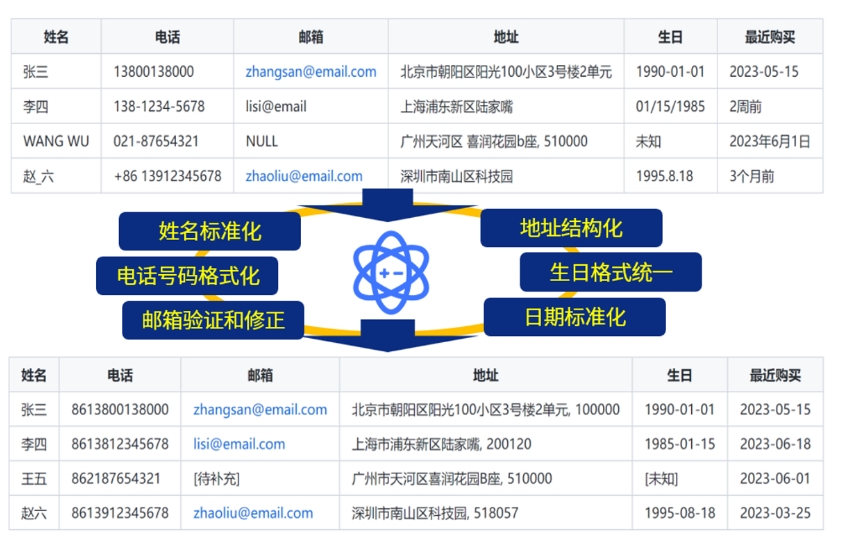
Task: Select purchase cell 2周前
Action: tap(770, 106)
